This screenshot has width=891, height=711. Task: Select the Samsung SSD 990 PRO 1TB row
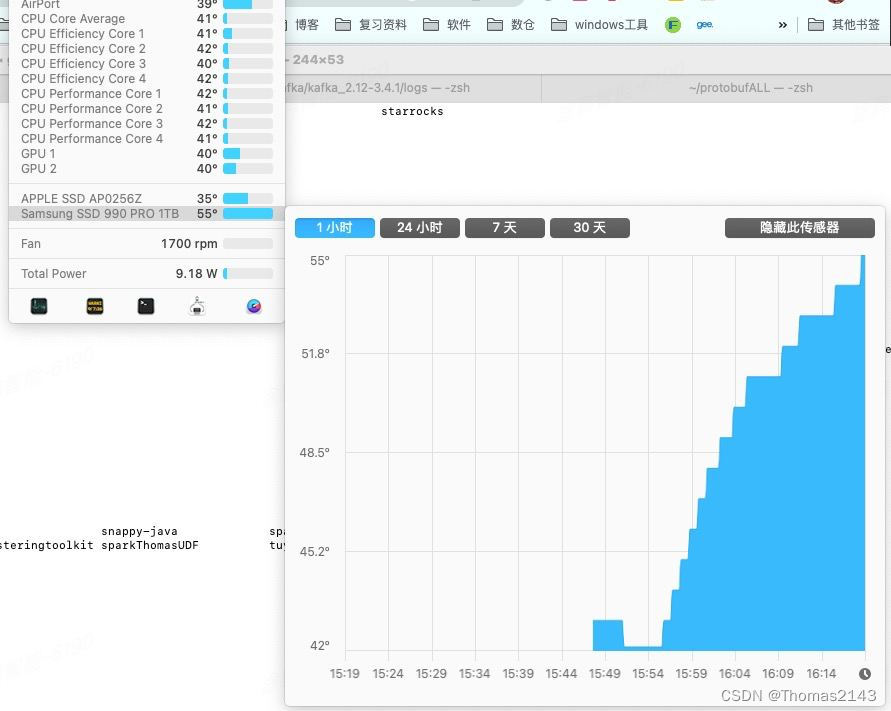147,214
